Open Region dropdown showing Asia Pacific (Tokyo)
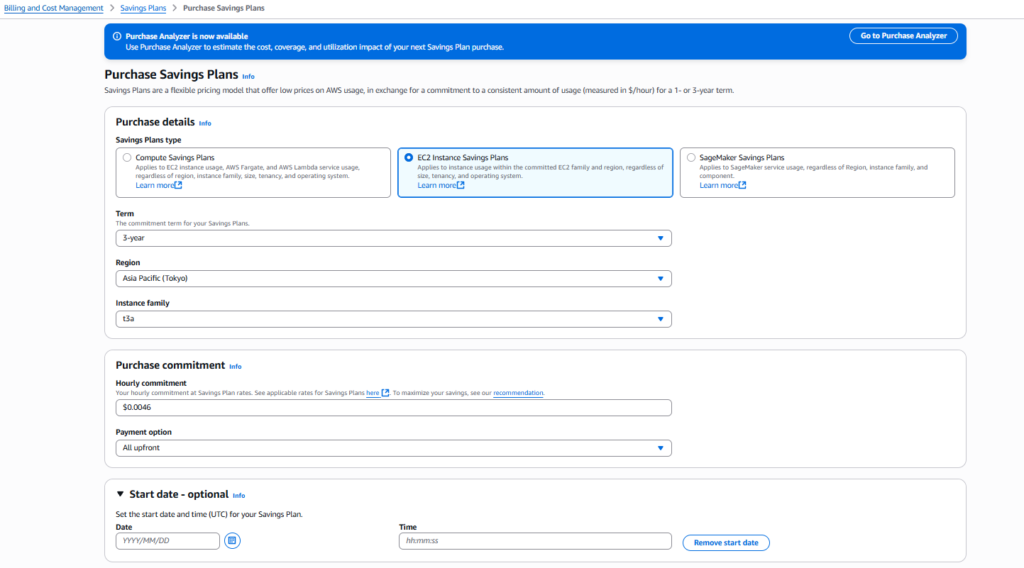The image size is (1024, 568). [393, 278]
